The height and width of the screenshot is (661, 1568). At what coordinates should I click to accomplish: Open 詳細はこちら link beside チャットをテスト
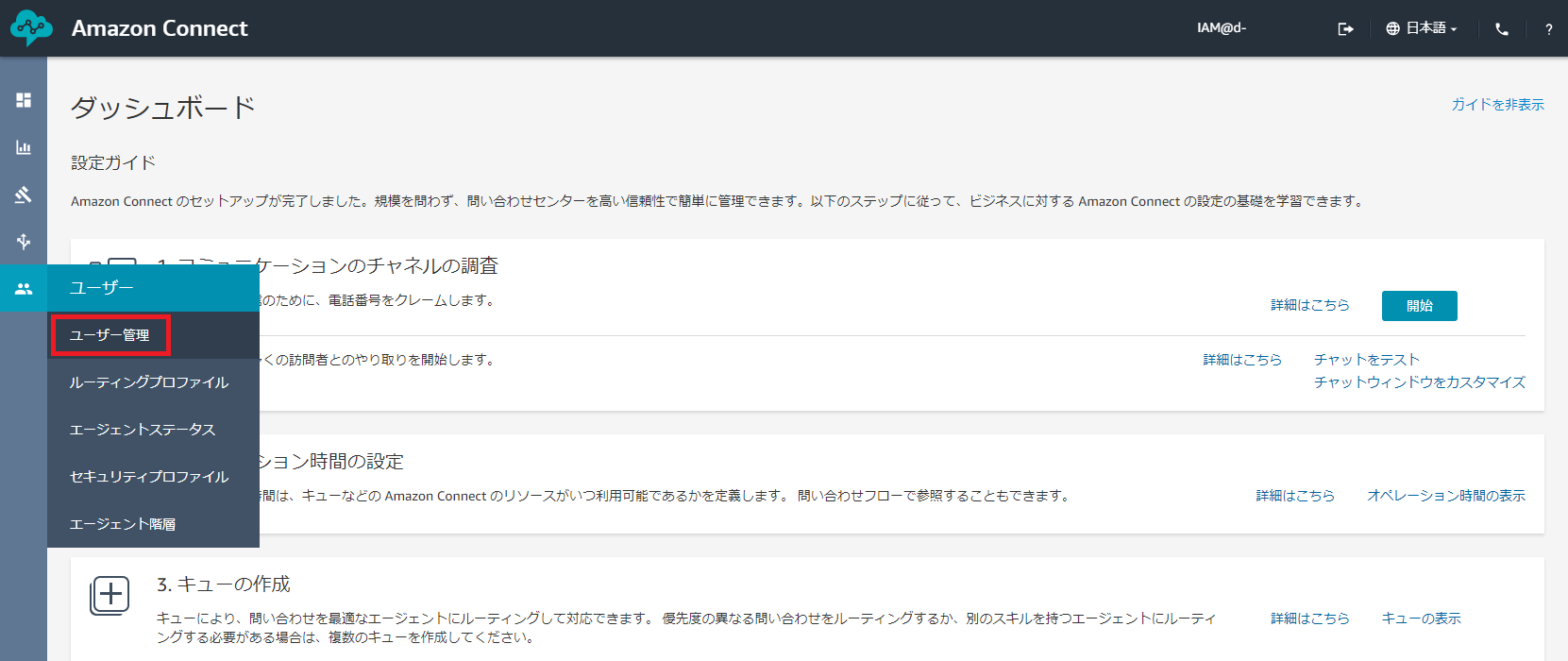[1242, 360]
